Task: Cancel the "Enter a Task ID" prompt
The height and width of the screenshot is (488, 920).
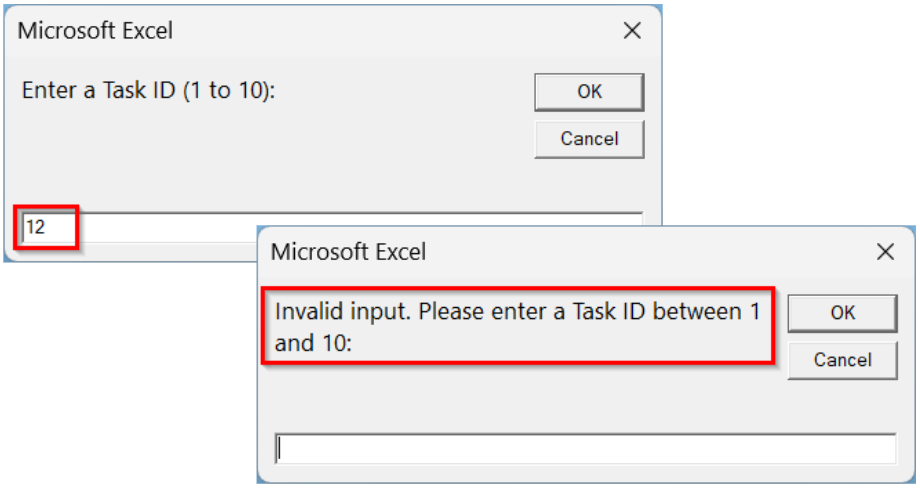Action: click(589, 139)
